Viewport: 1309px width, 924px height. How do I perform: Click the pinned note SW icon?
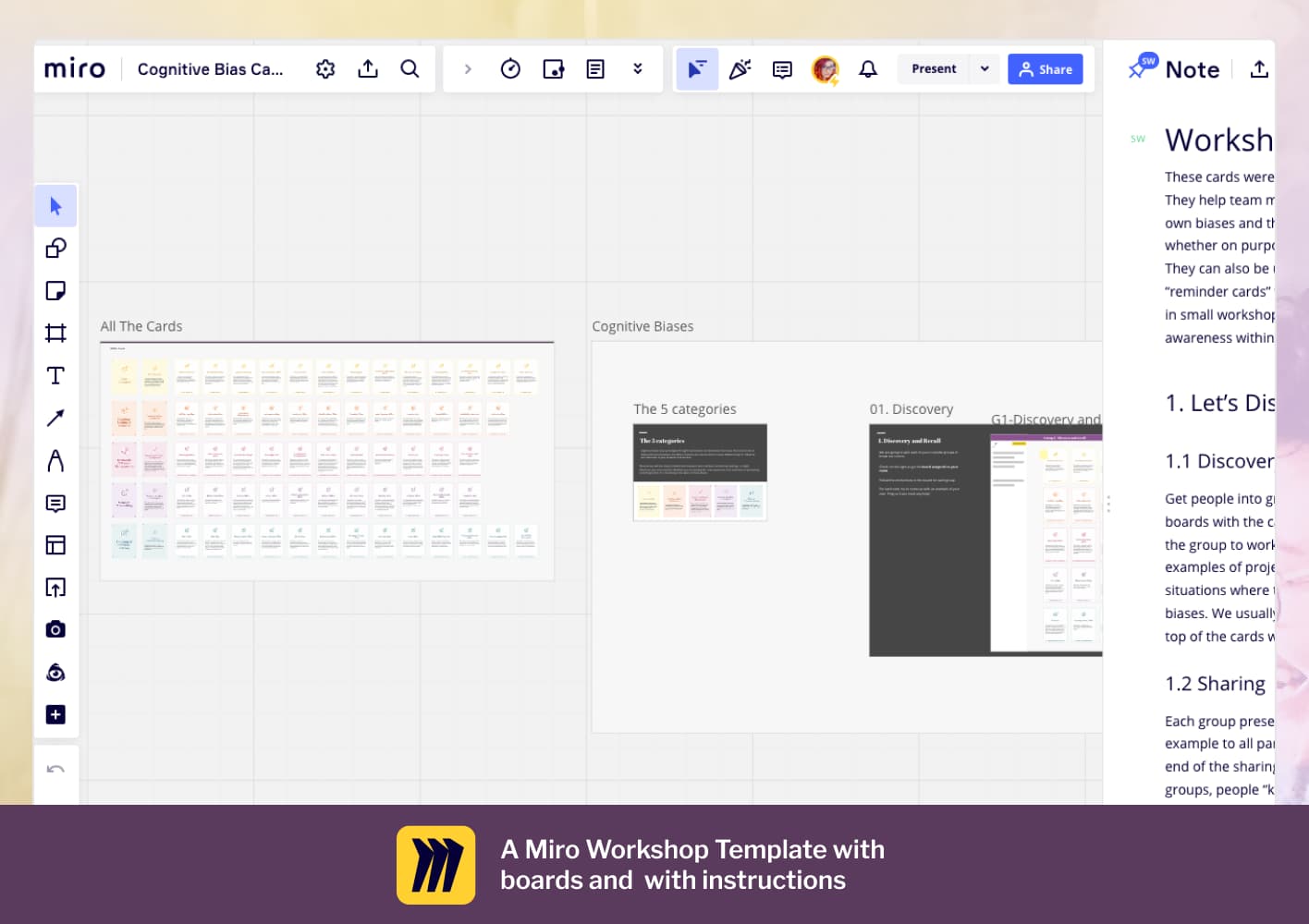1143,67
